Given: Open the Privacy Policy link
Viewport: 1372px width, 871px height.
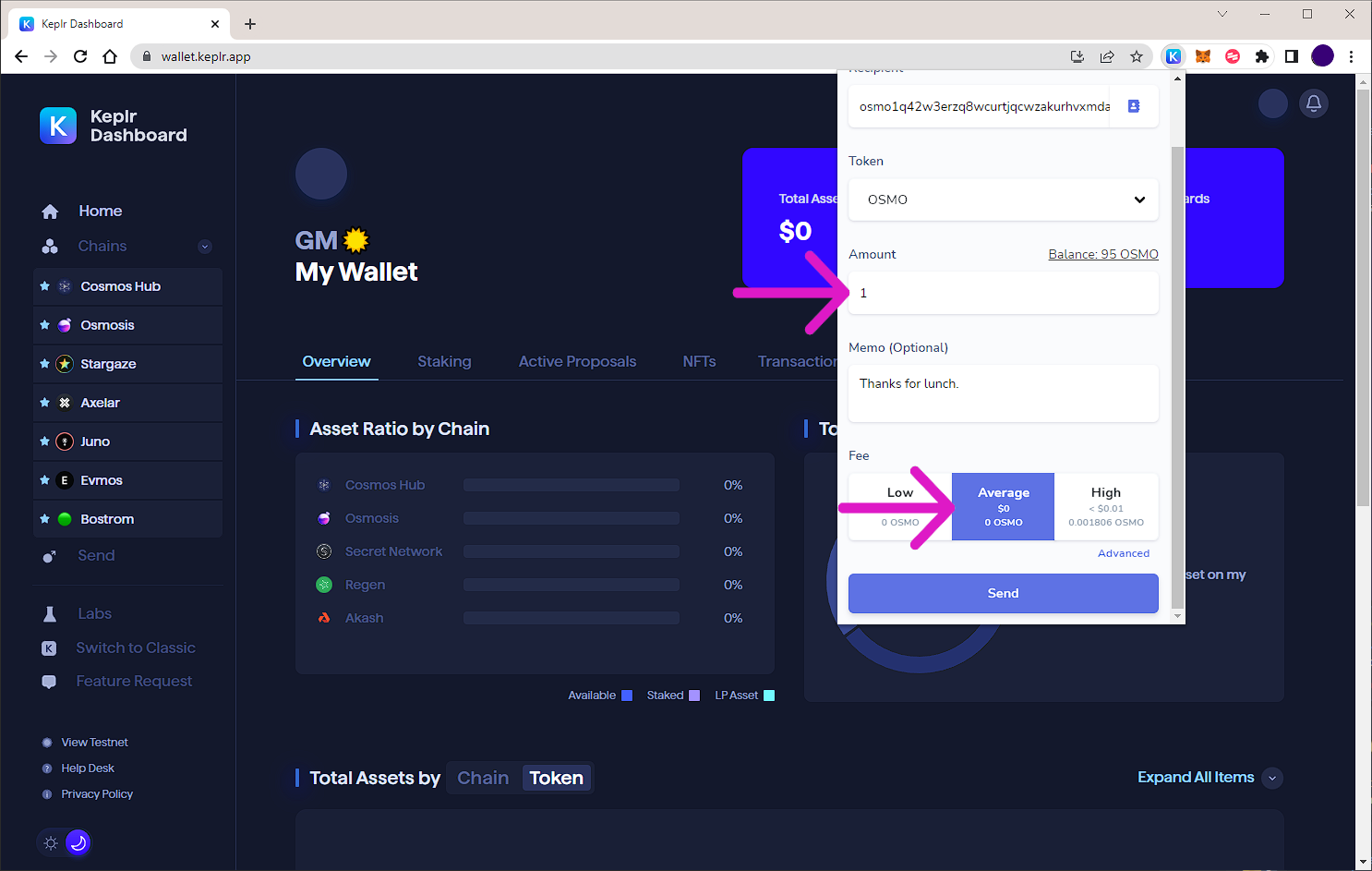Looking at the screenshot, I should [x=97, y=794].
